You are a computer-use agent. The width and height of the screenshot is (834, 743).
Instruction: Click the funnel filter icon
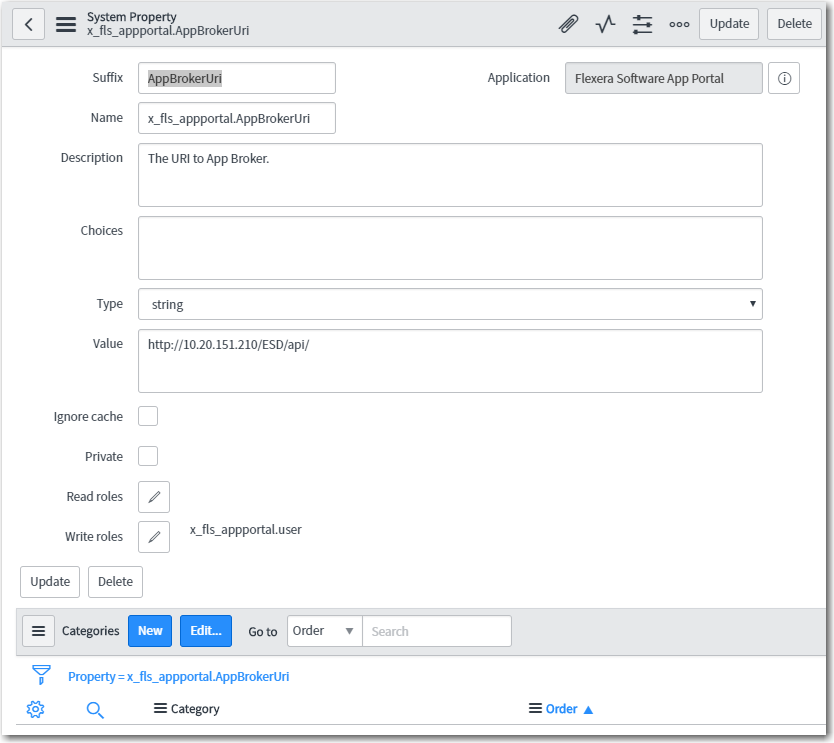click(x=41, y=675)
